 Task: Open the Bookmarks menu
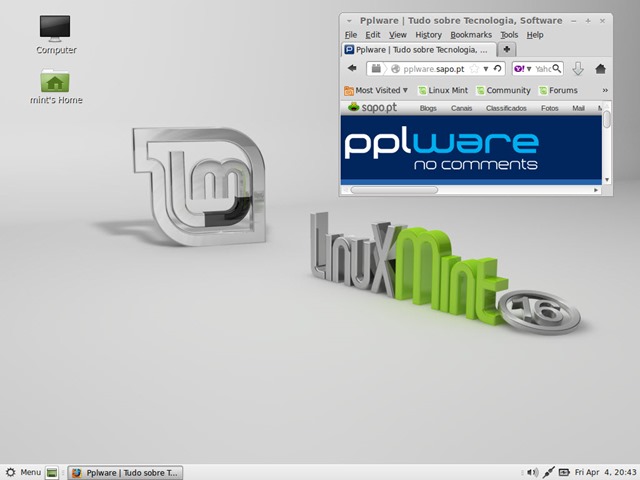pyautogui.click(x=471, y=35)
